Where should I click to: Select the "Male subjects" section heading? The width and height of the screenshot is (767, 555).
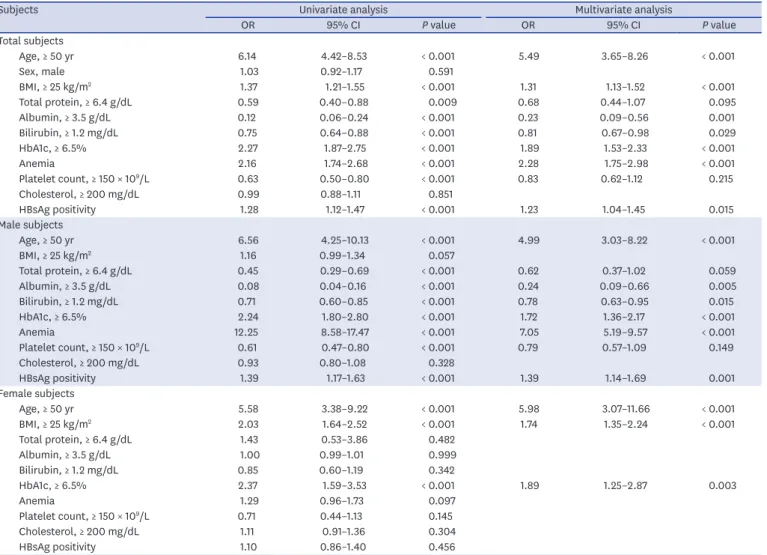coord(31,225)
